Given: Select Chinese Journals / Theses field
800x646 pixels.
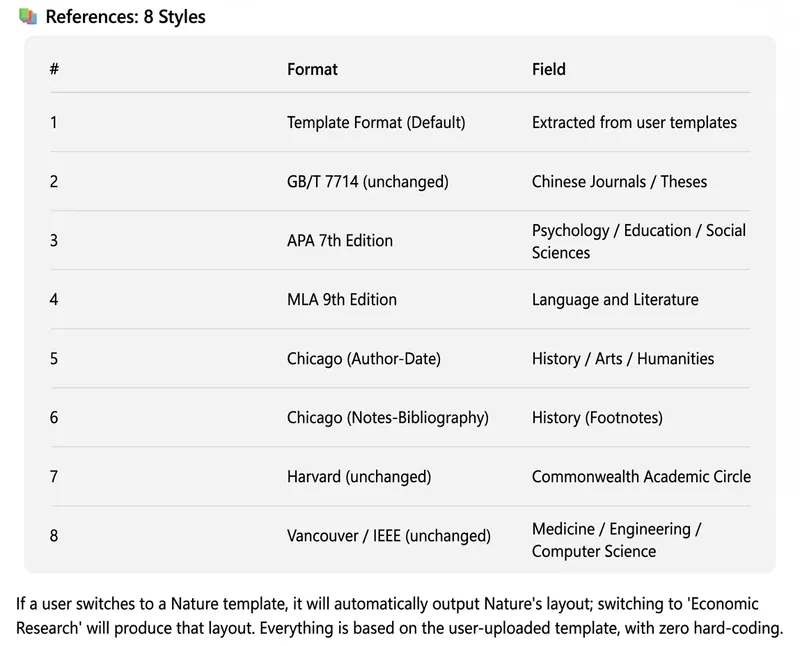Looking at the screenshot, I should pyautogui.click(x=619, y=182).
